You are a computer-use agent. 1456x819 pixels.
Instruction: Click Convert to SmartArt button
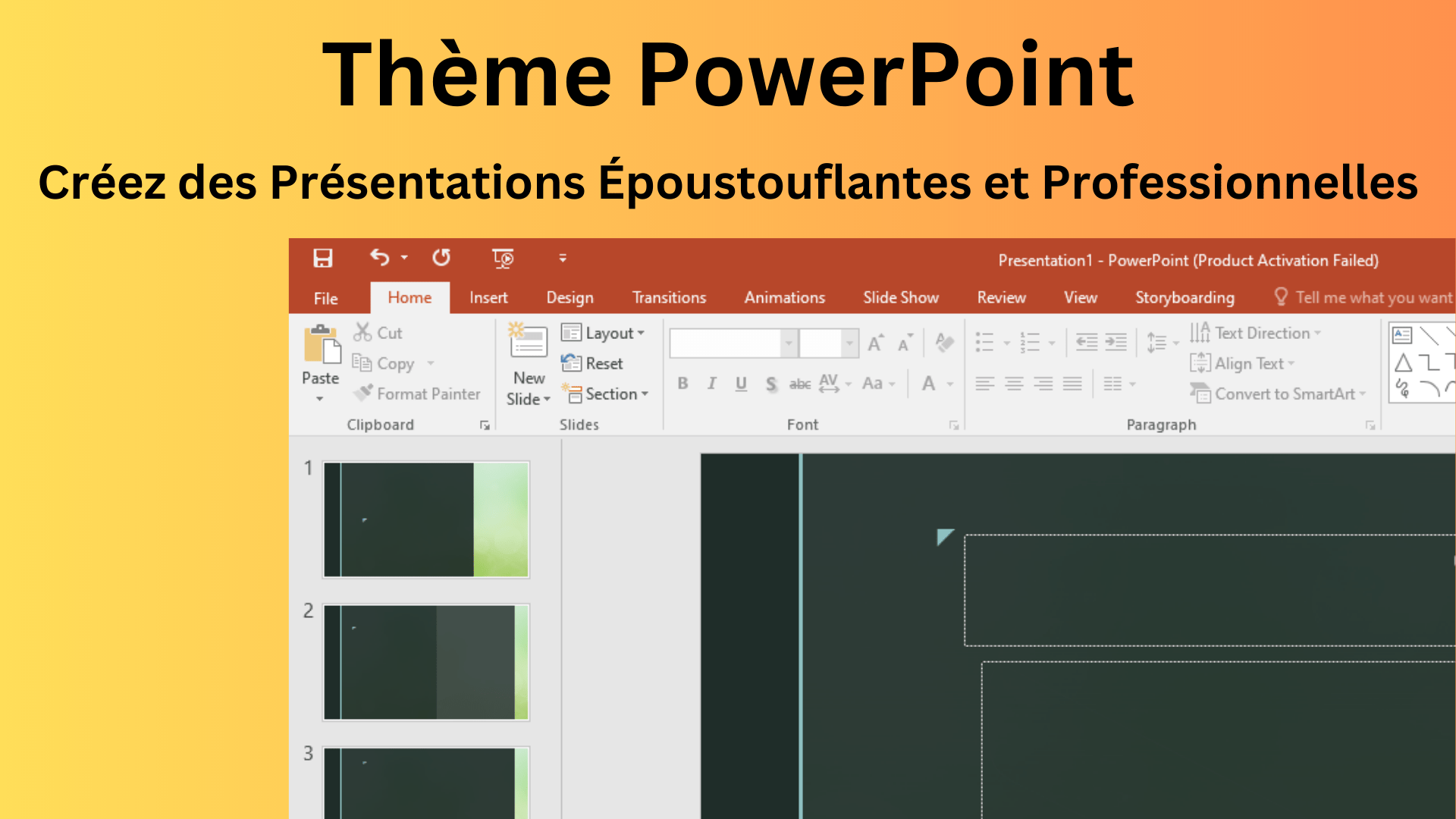(1279, 394)
